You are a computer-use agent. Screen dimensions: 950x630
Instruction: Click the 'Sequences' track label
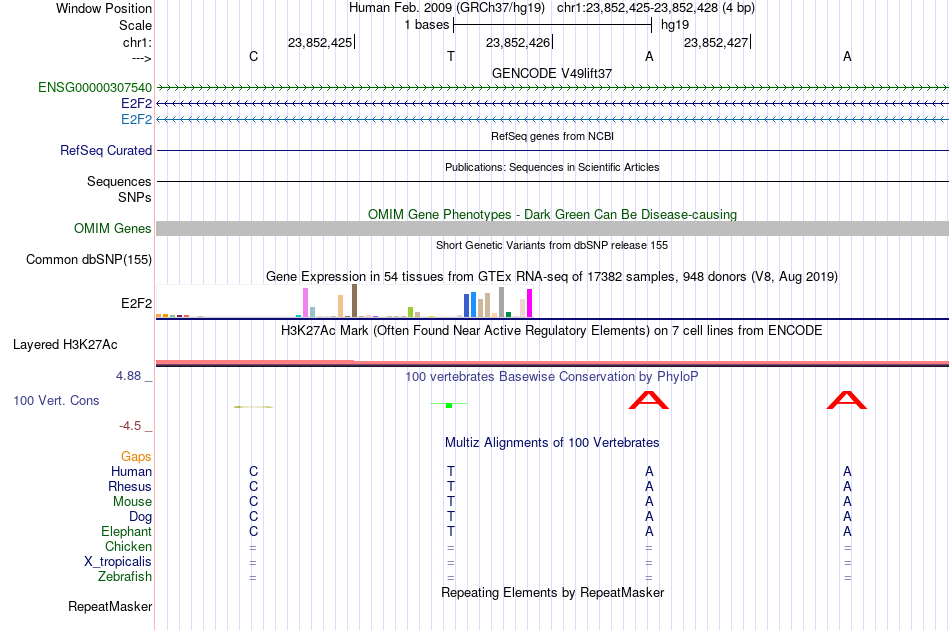tap(119, 182)
